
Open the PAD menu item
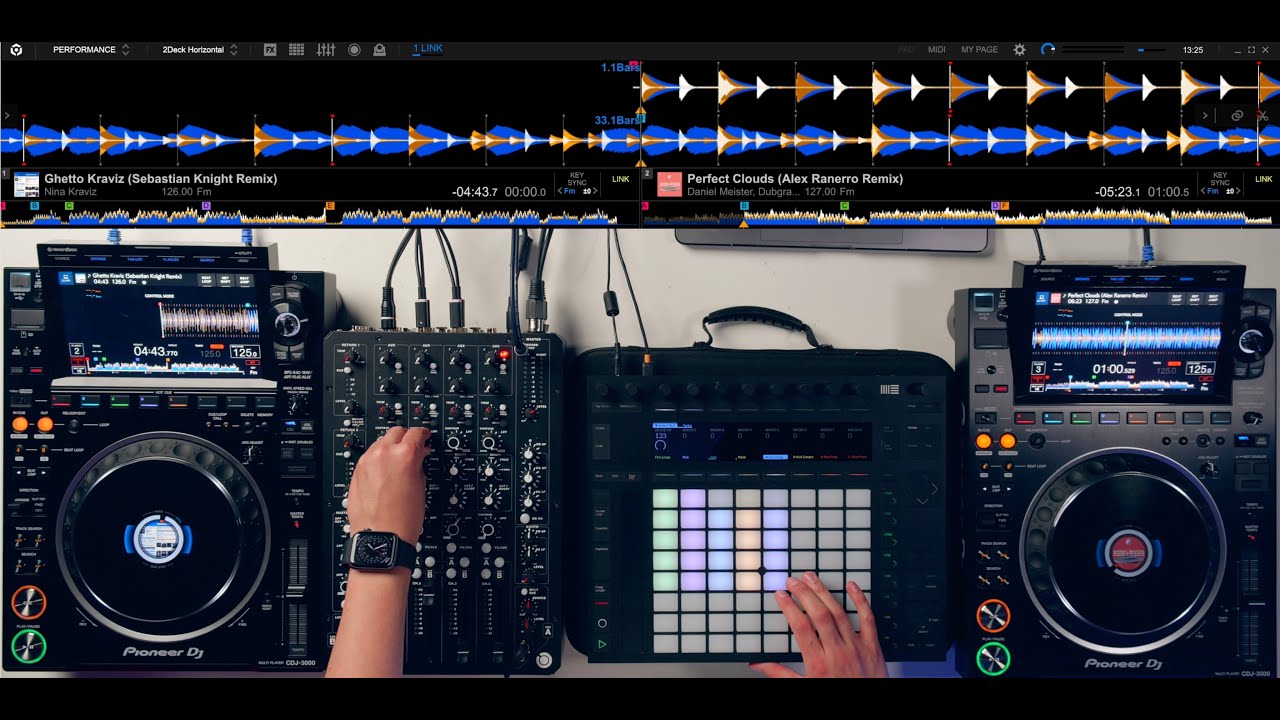point(906,49)
